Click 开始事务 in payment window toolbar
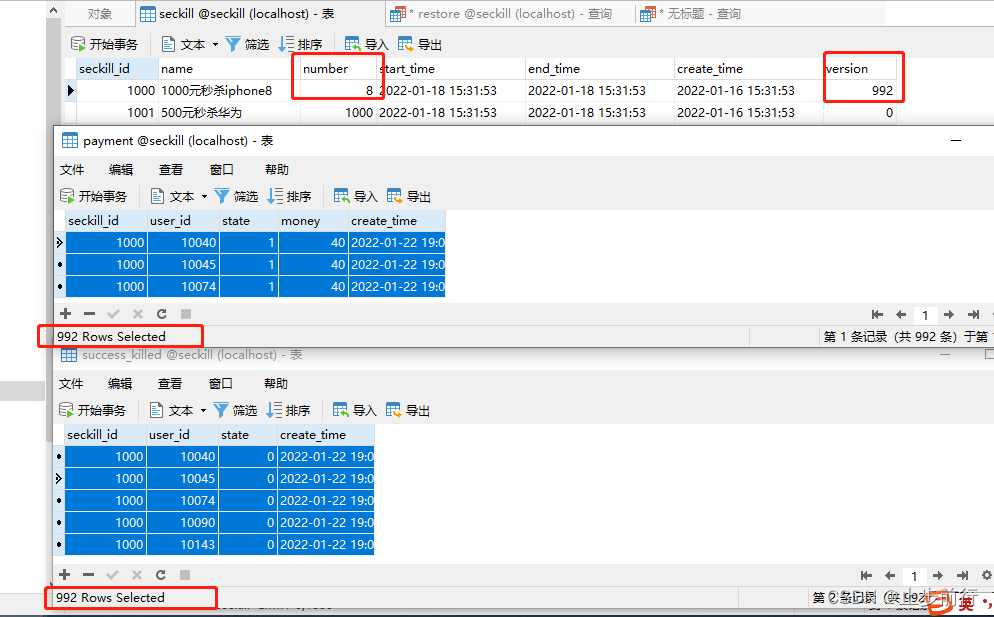The image size is (994, 617). click(x=93, y=196)
